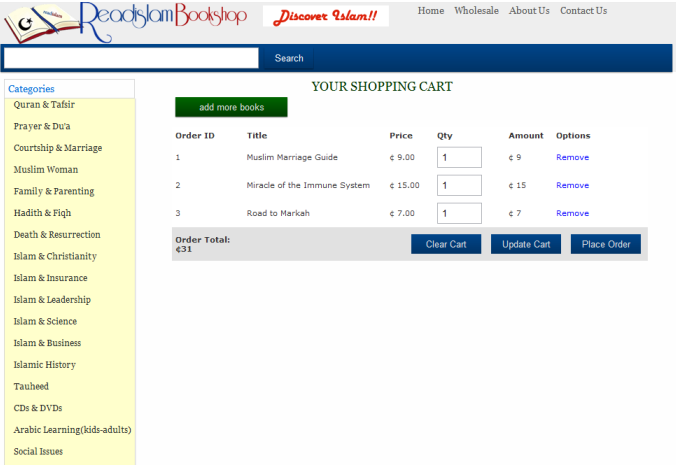Open the About Us page
The height and width of the screenshot is (467, 676).
click(x=529, y=11)
